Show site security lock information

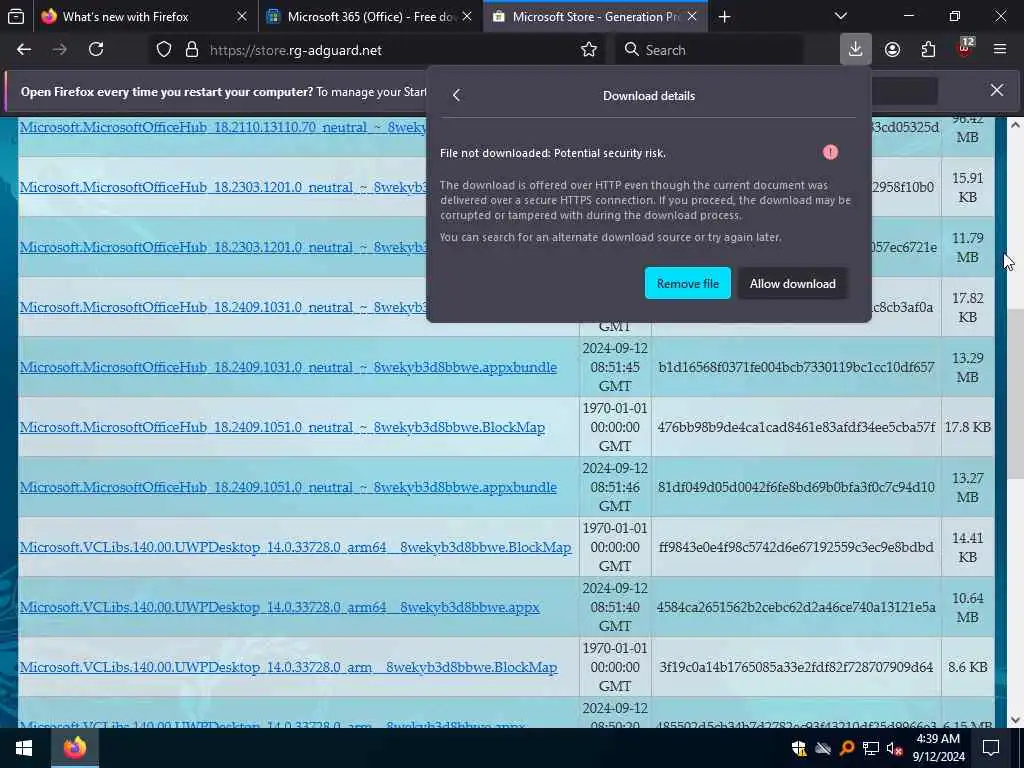[192, 50]
